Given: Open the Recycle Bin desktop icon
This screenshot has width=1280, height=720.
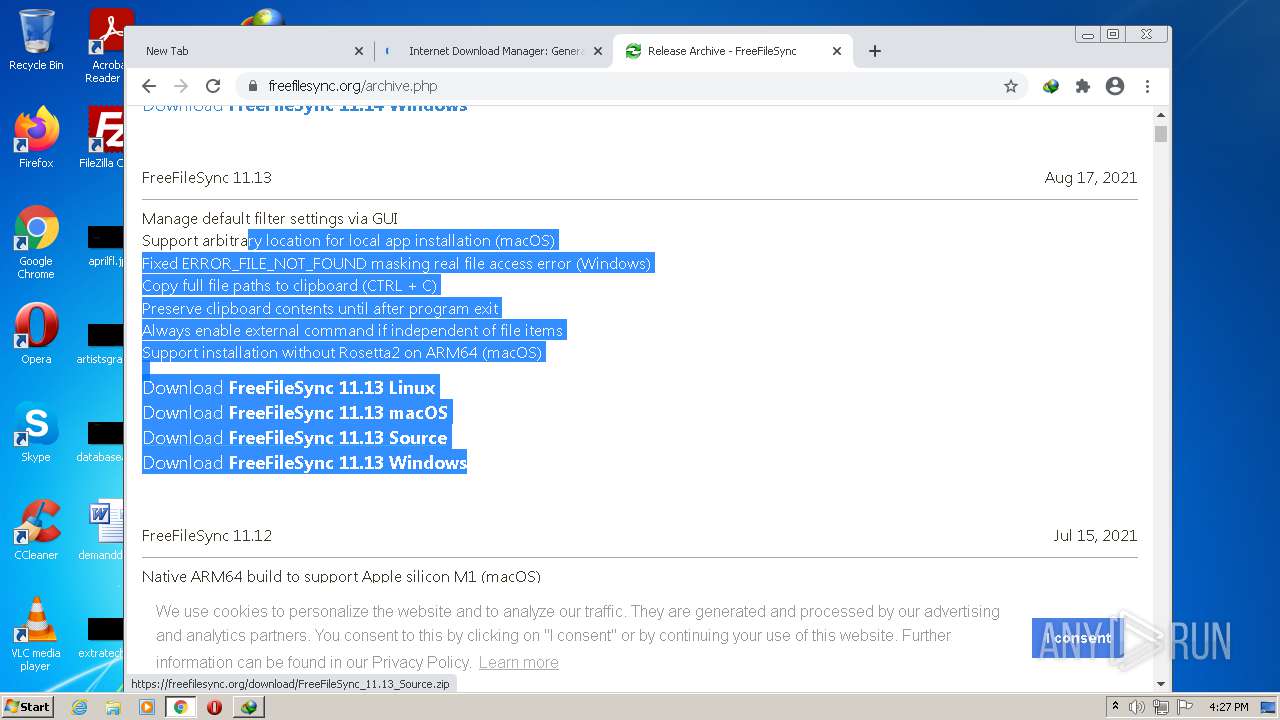Looking at the screenshot, I should 36,41.
